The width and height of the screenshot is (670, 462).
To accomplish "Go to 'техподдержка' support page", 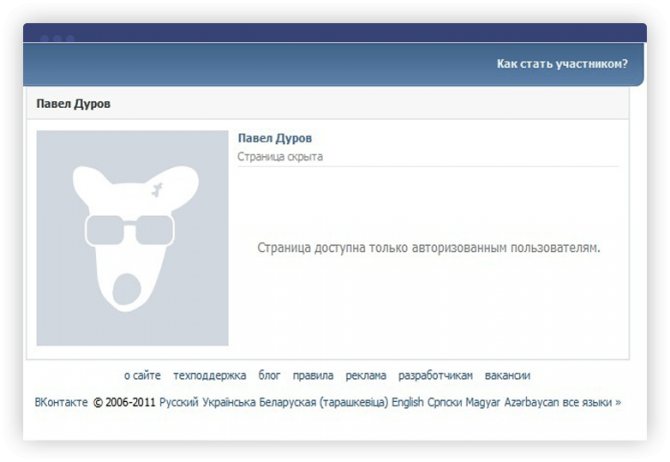I will (209, 376).
